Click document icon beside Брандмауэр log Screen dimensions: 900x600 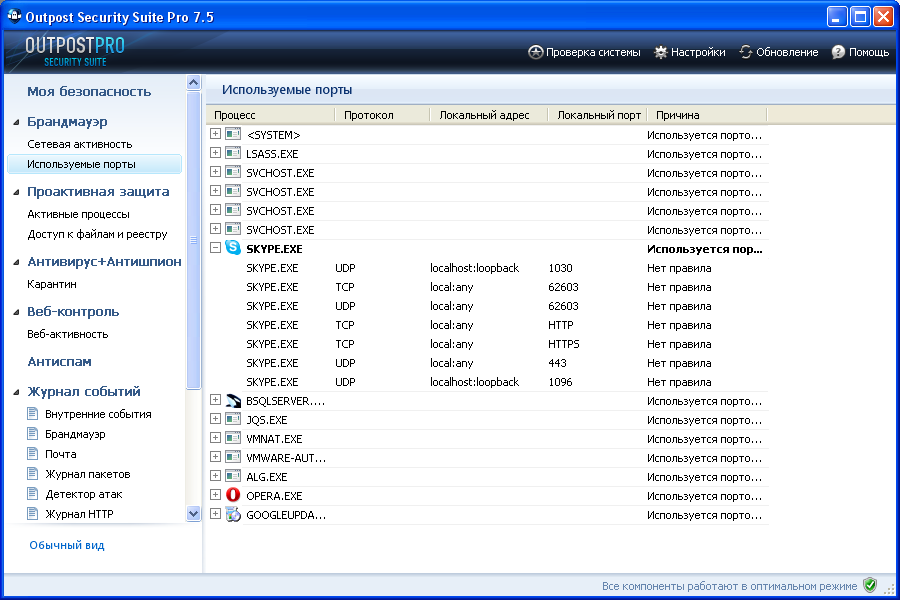click(33, 433)
